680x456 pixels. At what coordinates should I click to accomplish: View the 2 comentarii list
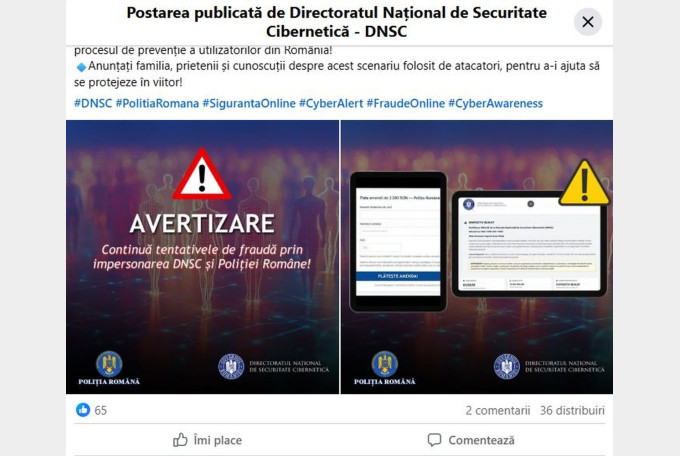(x=498, y=410)
